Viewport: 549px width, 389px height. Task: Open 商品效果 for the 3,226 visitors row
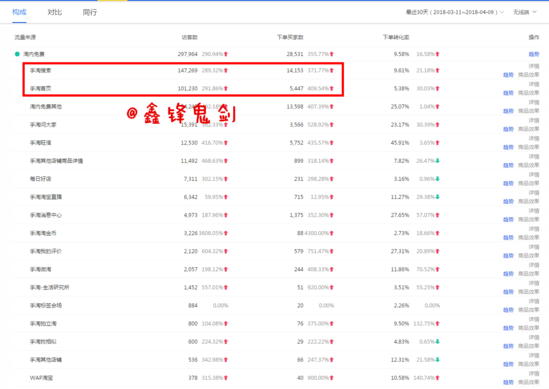pyautogui.click(x=529, y=237)
